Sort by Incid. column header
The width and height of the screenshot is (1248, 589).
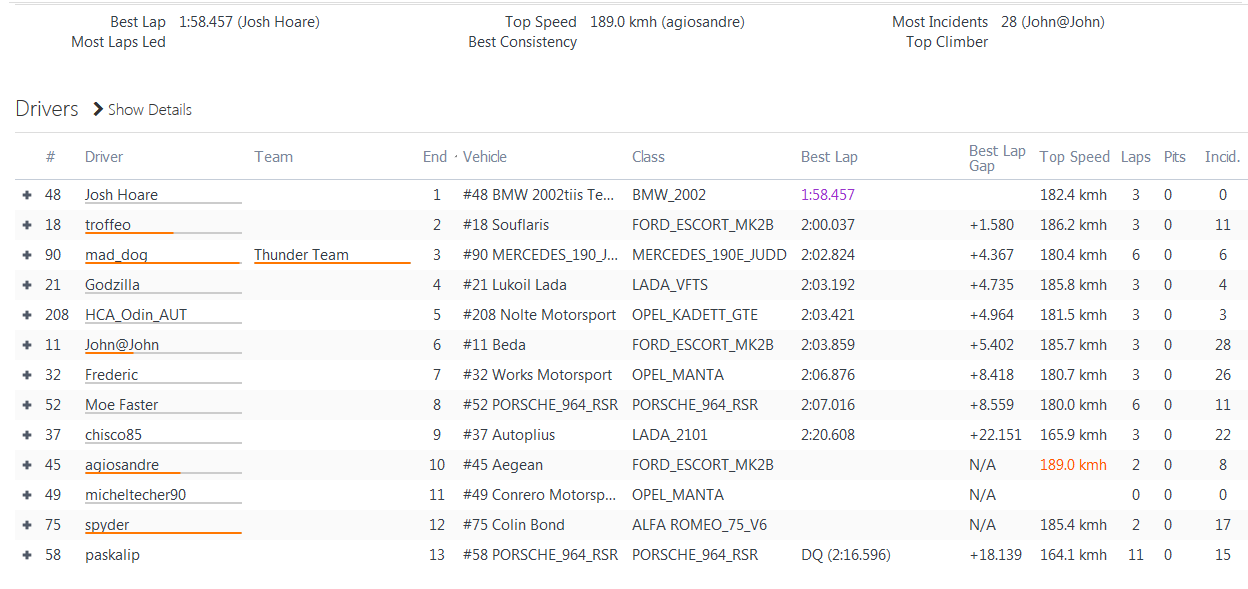coord(1222,157)
